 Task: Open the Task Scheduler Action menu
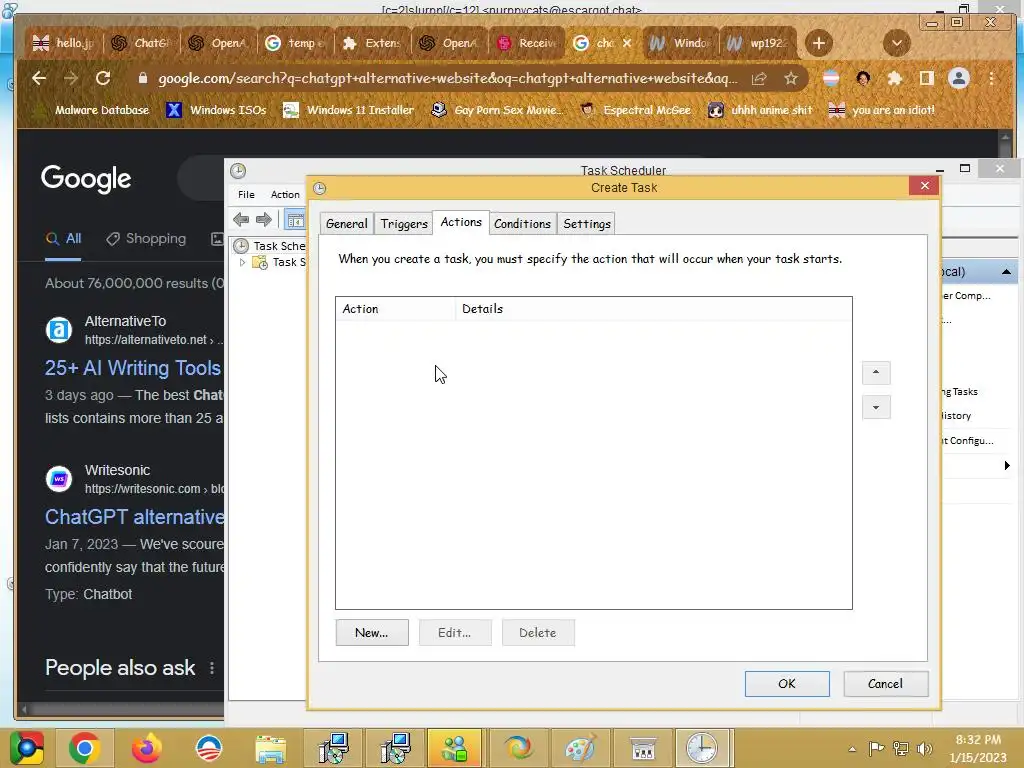[285, 195]
